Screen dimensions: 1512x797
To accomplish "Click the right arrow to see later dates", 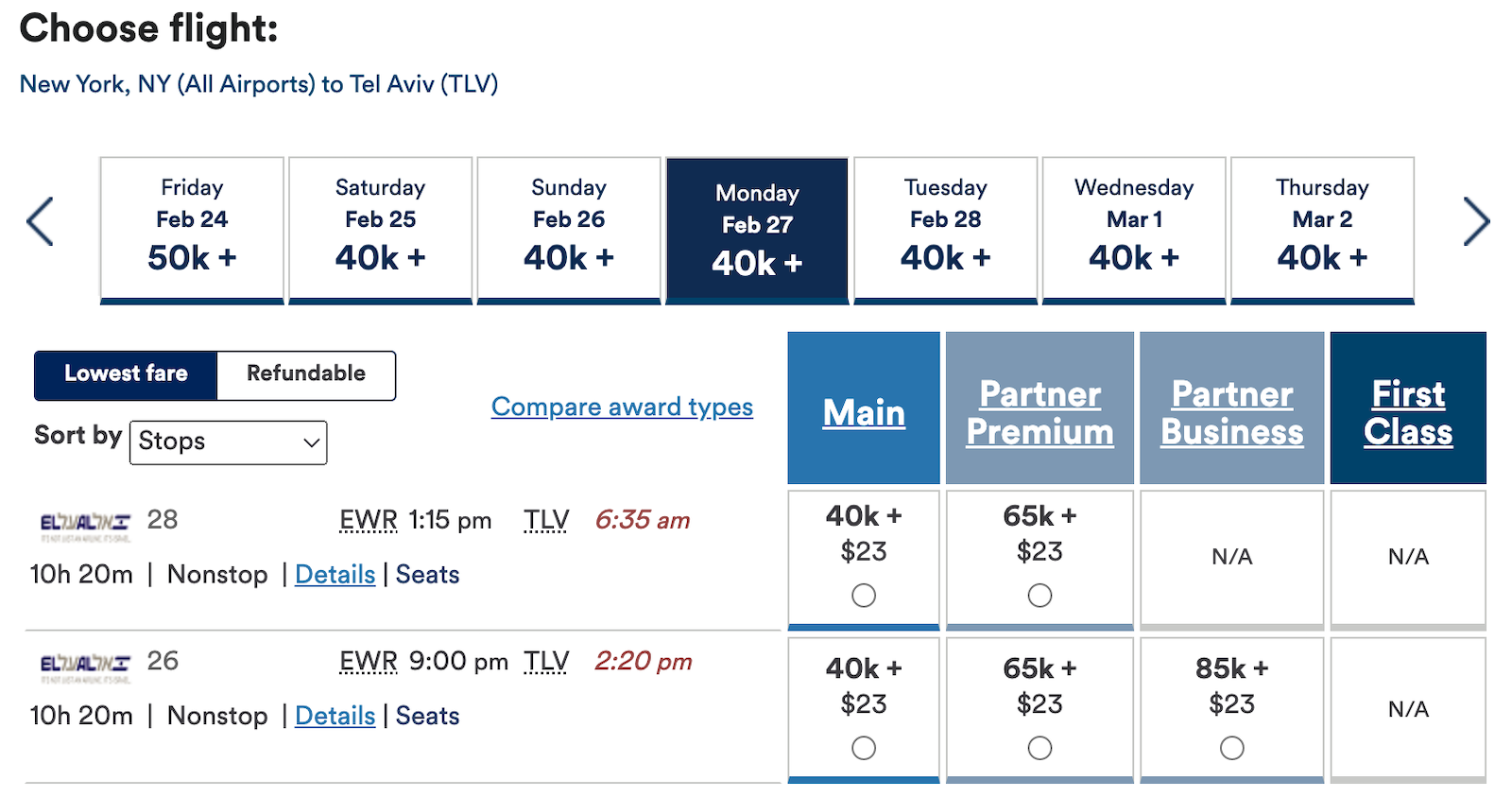I will click(x=1475, y=222).
